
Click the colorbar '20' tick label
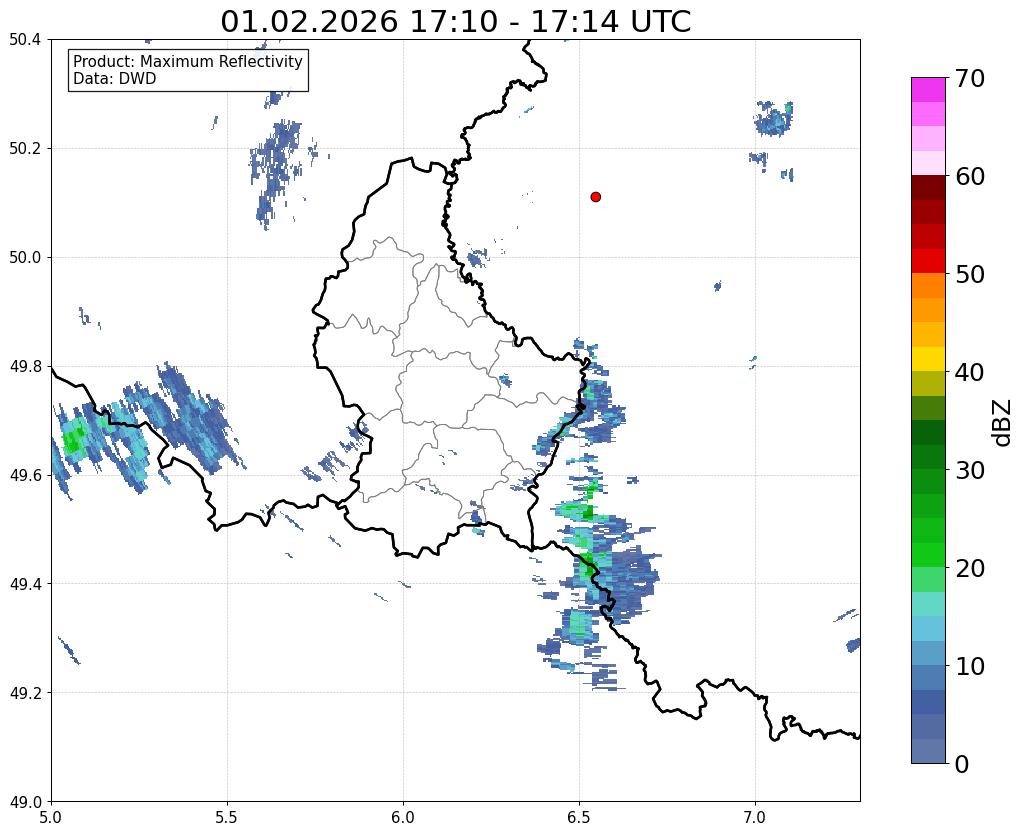[970, 568]
